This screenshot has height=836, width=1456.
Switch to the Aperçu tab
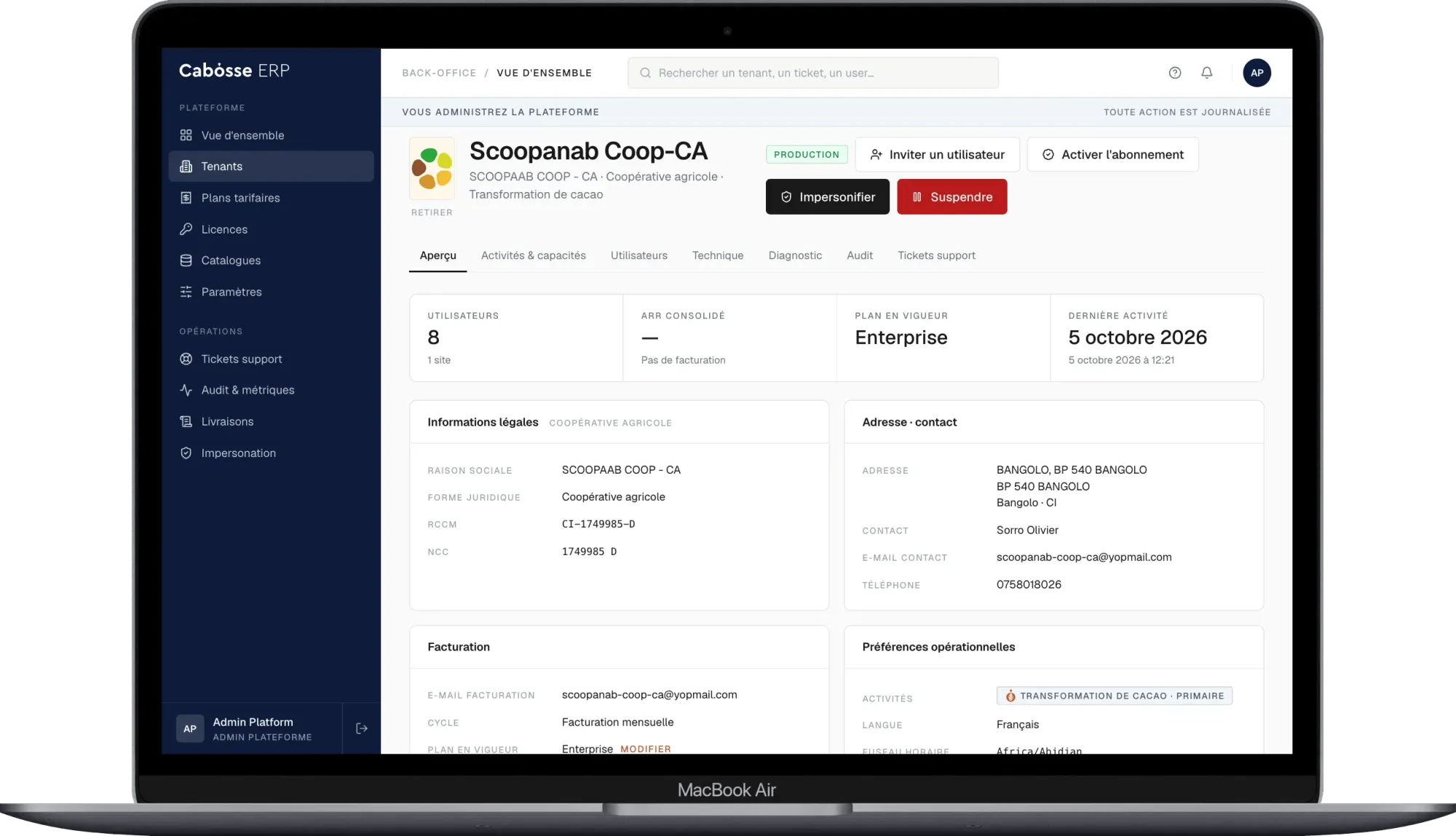pyautogui.click(x=438, y=255)
